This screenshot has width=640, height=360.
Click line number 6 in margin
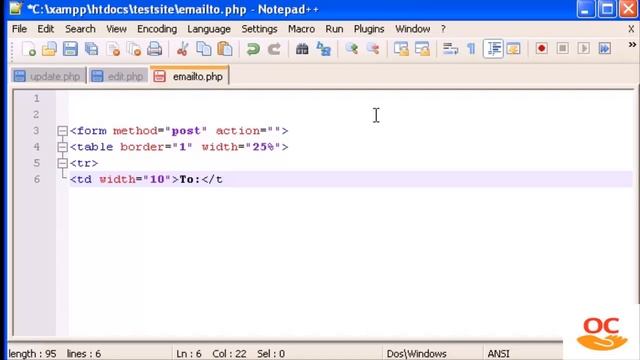(x=37, y=179)
